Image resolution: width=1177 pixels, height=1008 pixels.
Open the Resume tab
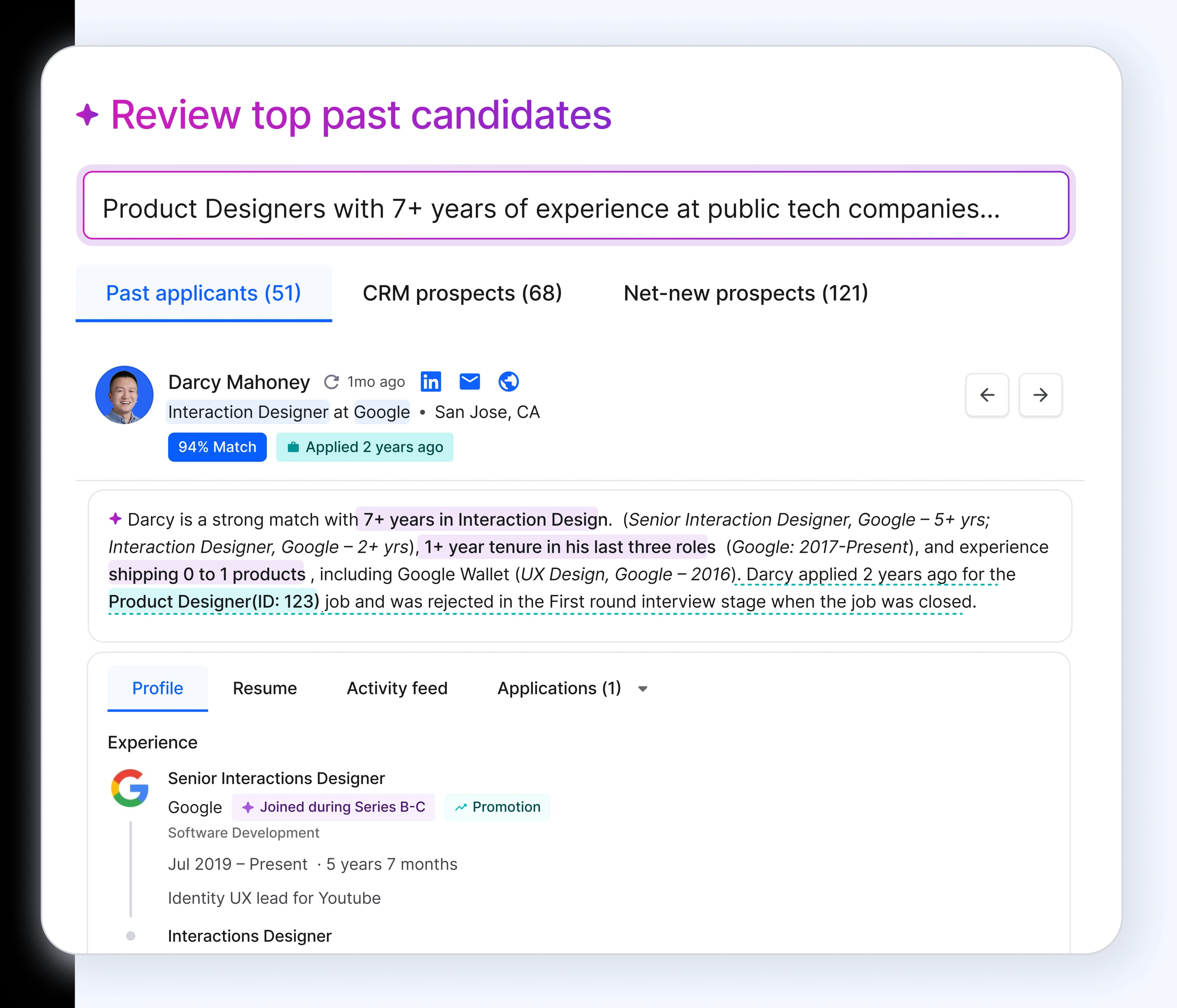pos(265,688)
